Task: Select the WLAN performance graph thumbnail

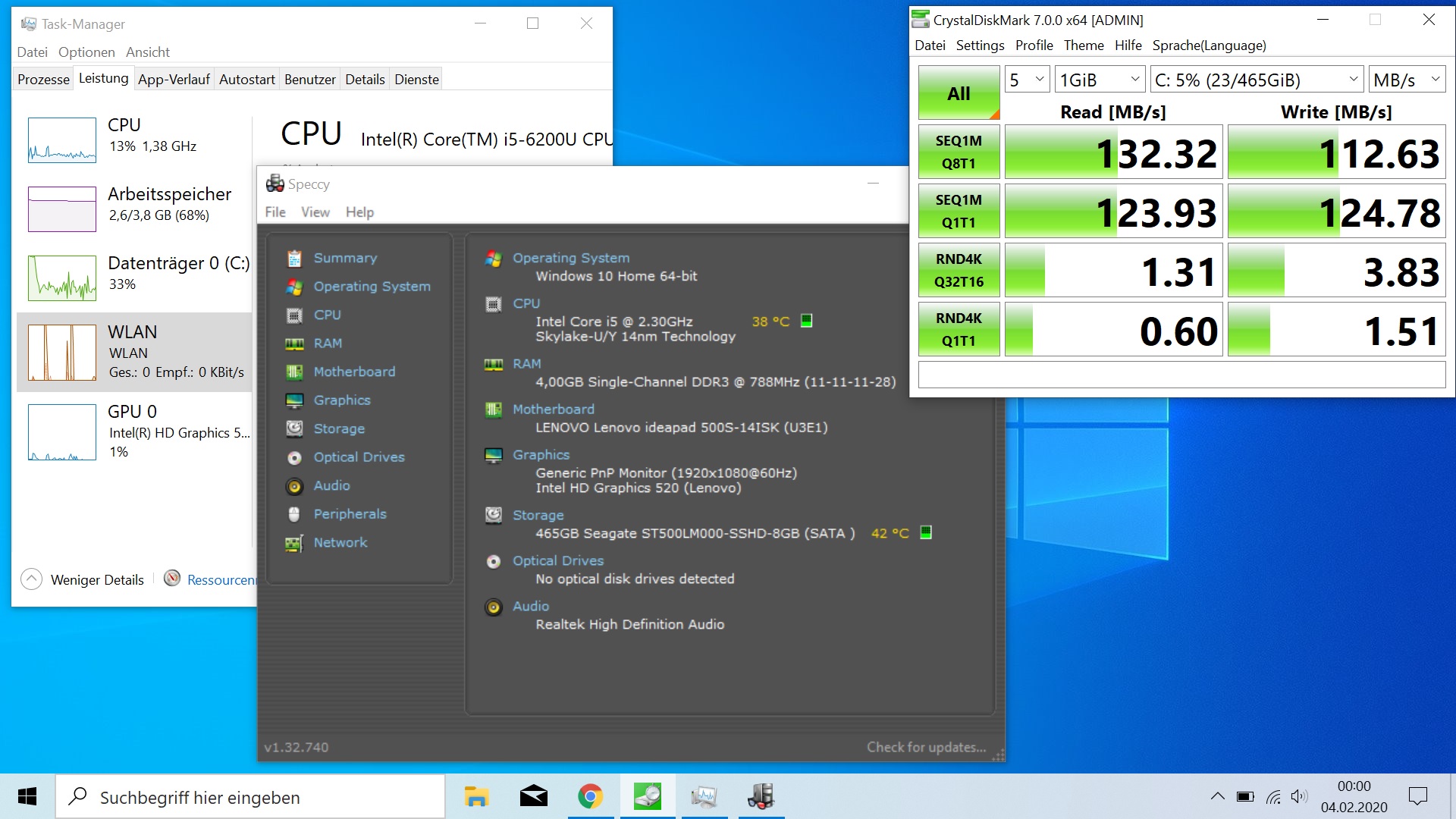Action: (62, 352)
